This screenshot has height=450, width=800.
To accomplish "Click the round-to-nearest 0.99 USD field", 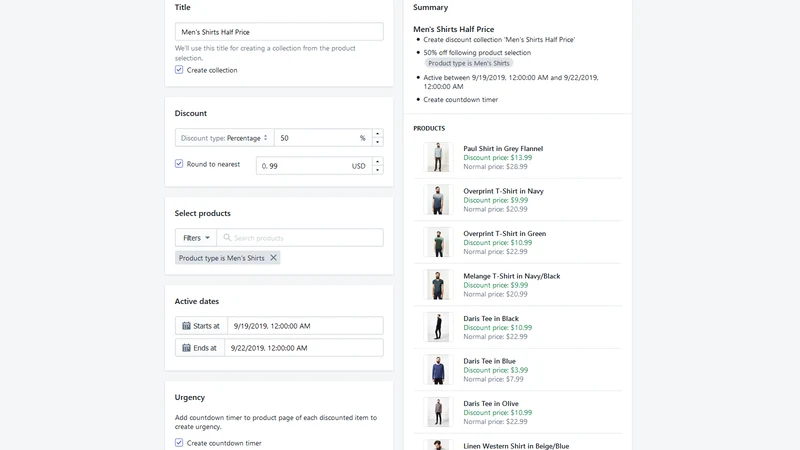I will tap(314, 166).
